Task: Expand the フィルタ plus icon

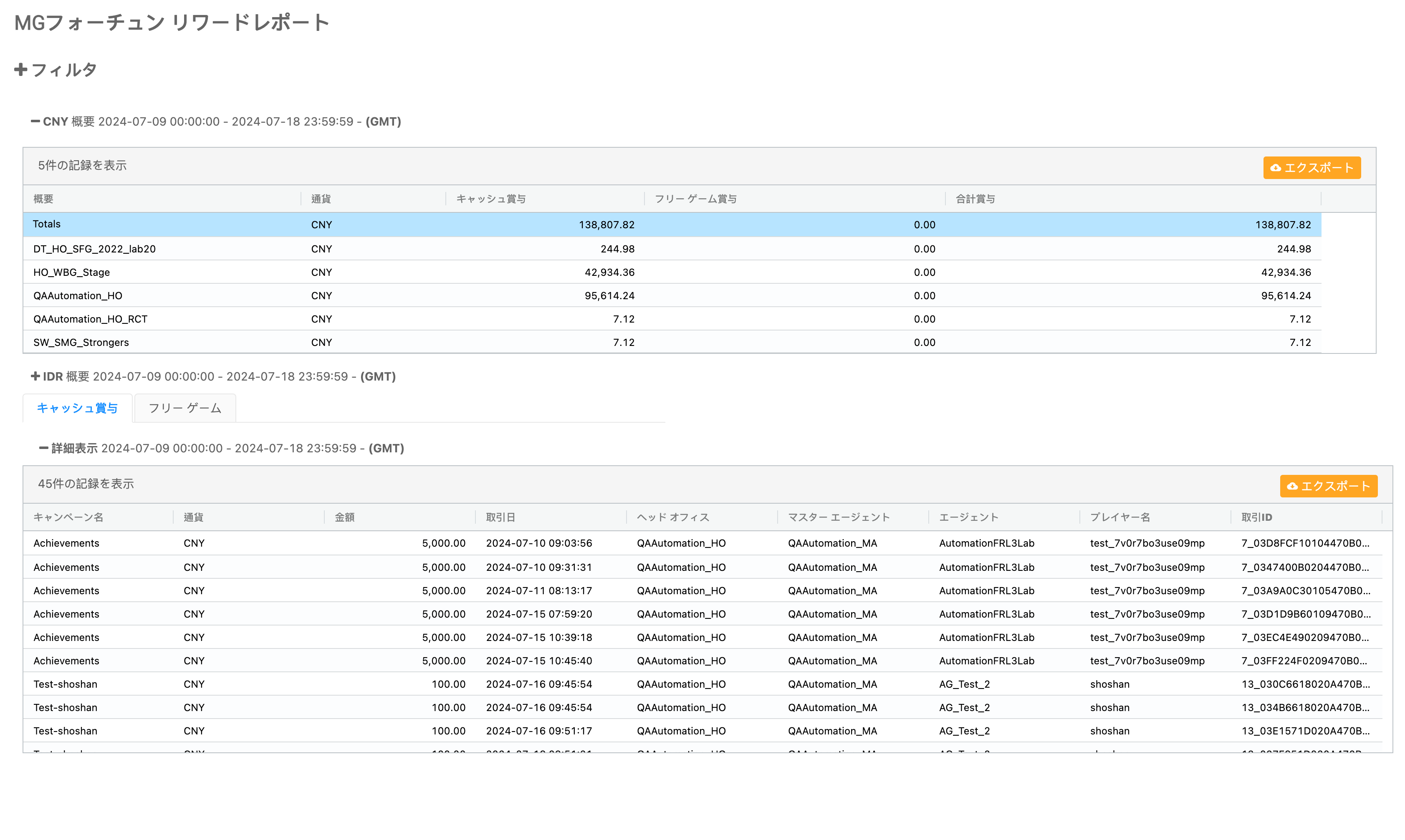Action: (x=20, y=70)
